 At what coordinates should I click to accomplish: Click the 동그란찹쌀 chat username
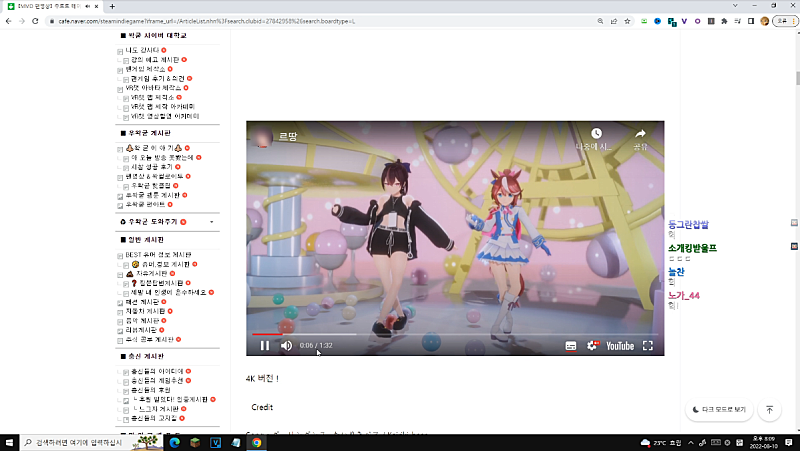pos(688,224)
